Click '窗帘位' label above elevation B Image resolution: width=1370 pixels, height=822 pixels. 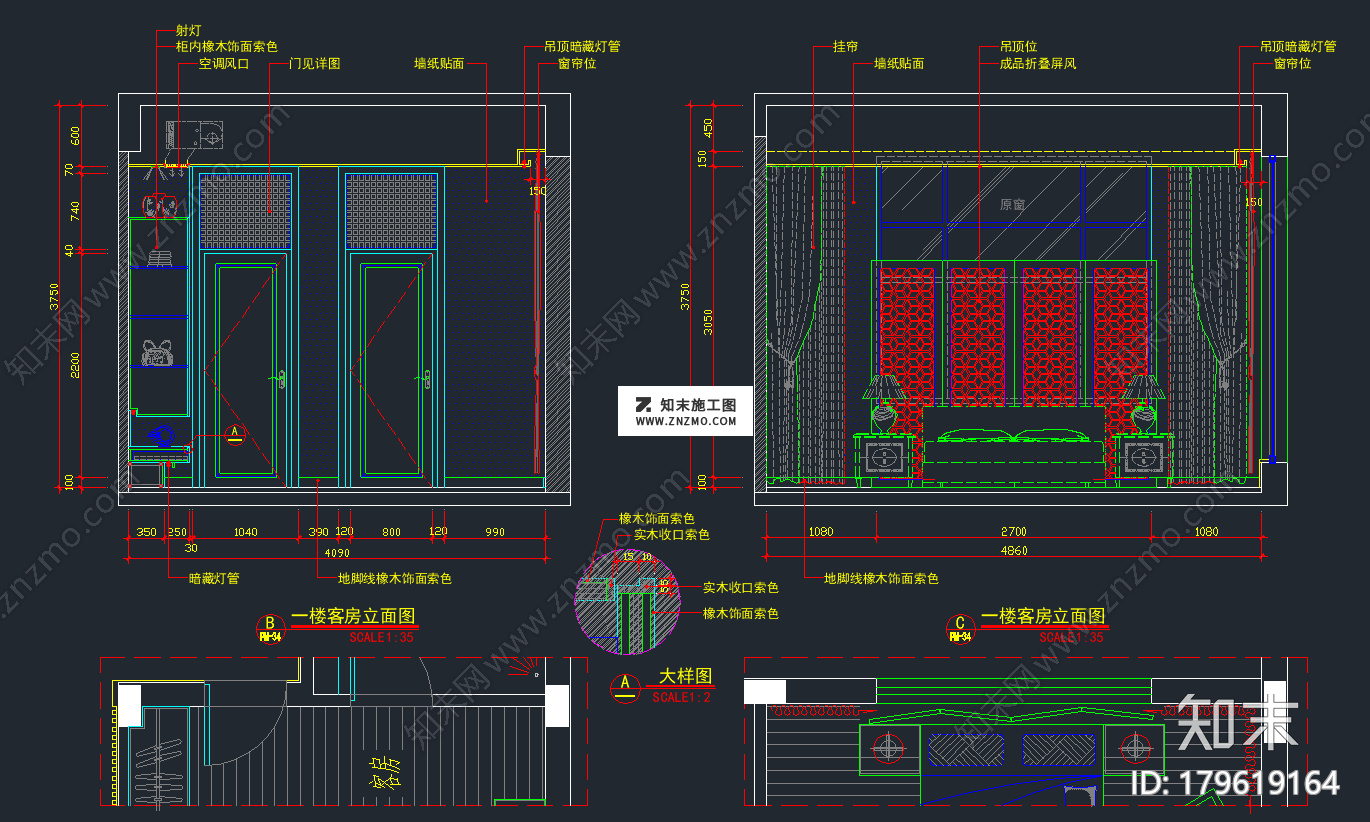click(577, 64)
